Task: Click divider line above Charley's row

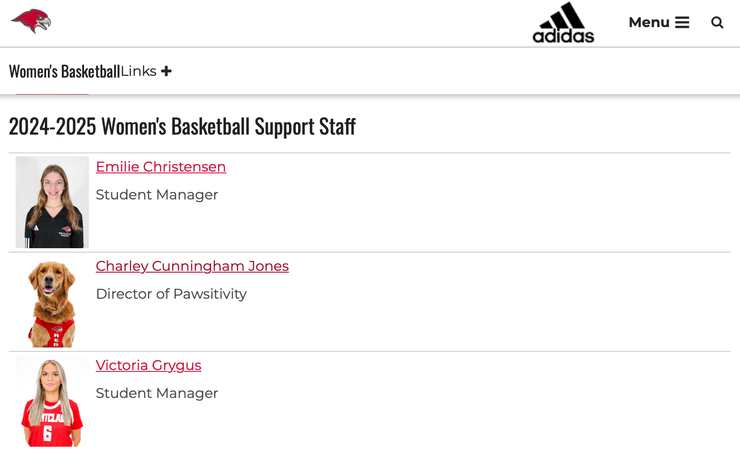Action: tap(370, 252)
